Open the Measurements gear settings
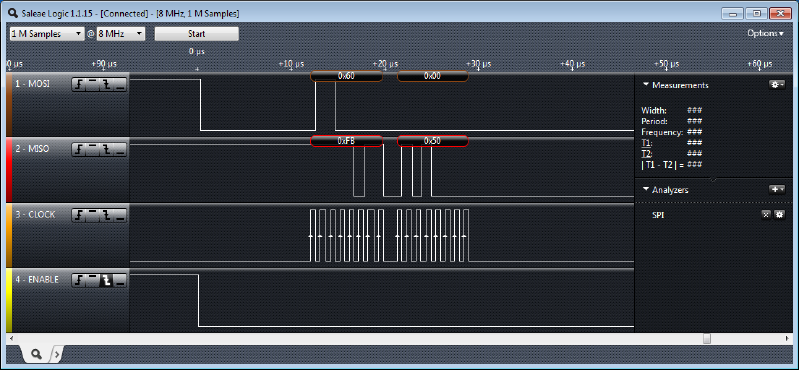This screenshot has width=799, height=370. point(777,85)
